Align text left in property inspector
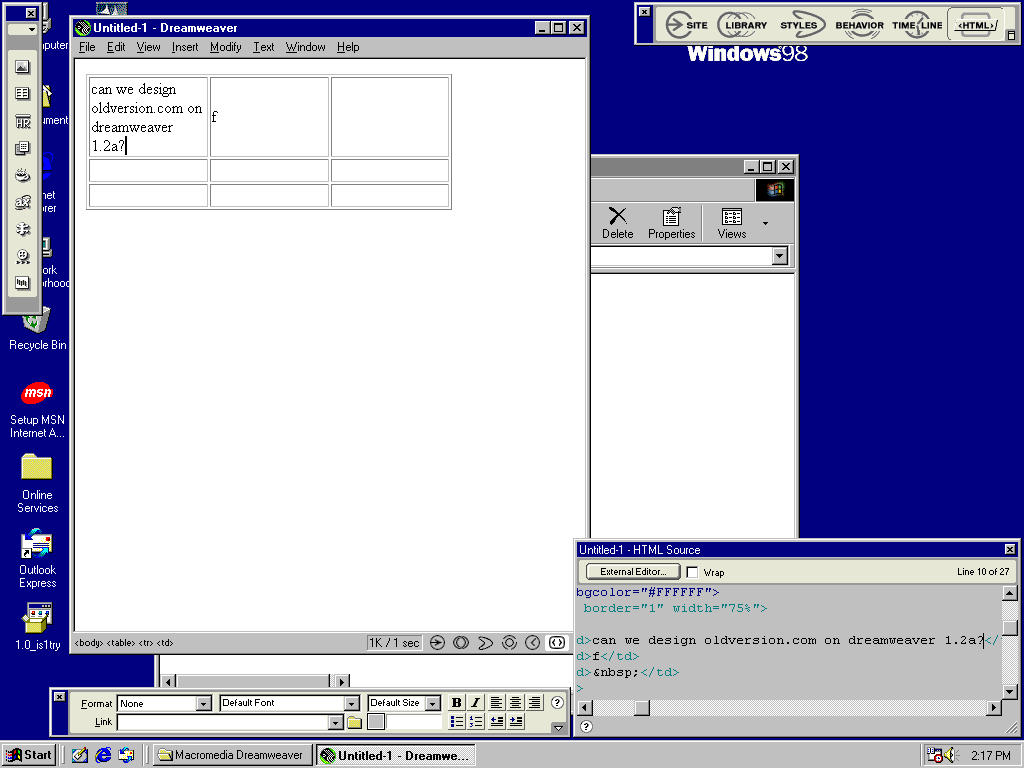This screenshot has width=1024, height=768. [x=496, y=703]
